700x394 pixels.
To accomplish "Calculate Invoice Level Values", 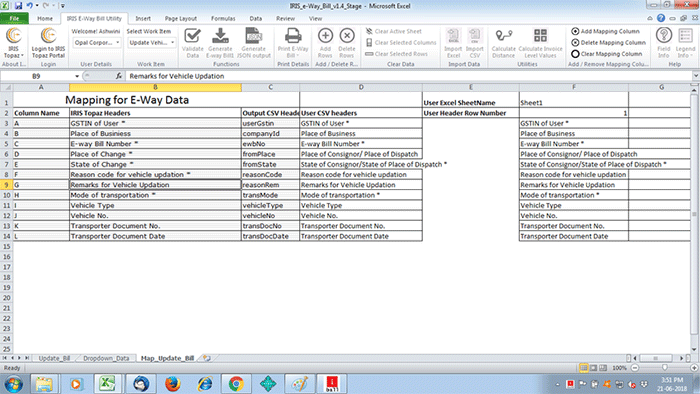I will [x=540, y=43].
